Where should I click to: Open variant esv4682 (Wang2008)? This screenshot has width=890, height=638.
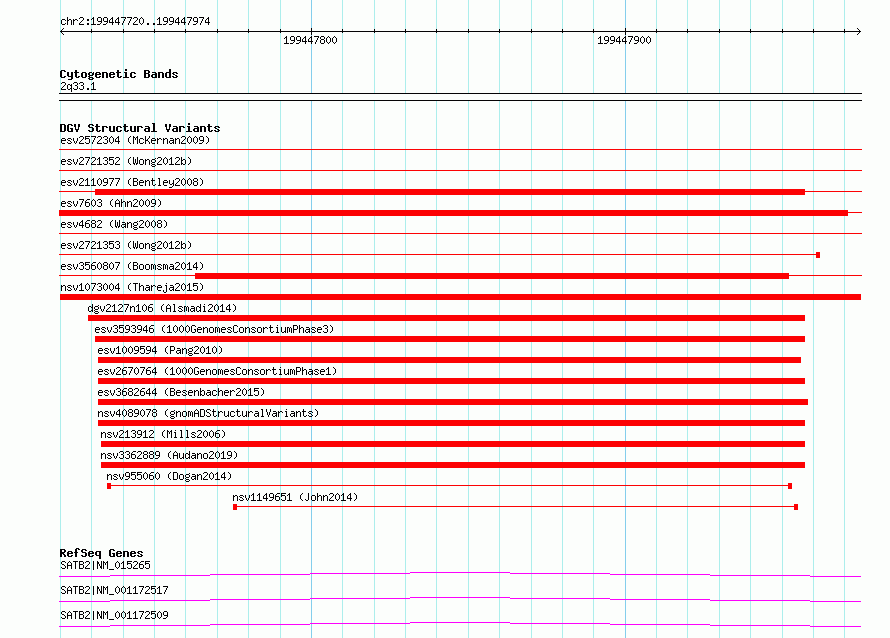pyautogui.click(x=114, y=224)
